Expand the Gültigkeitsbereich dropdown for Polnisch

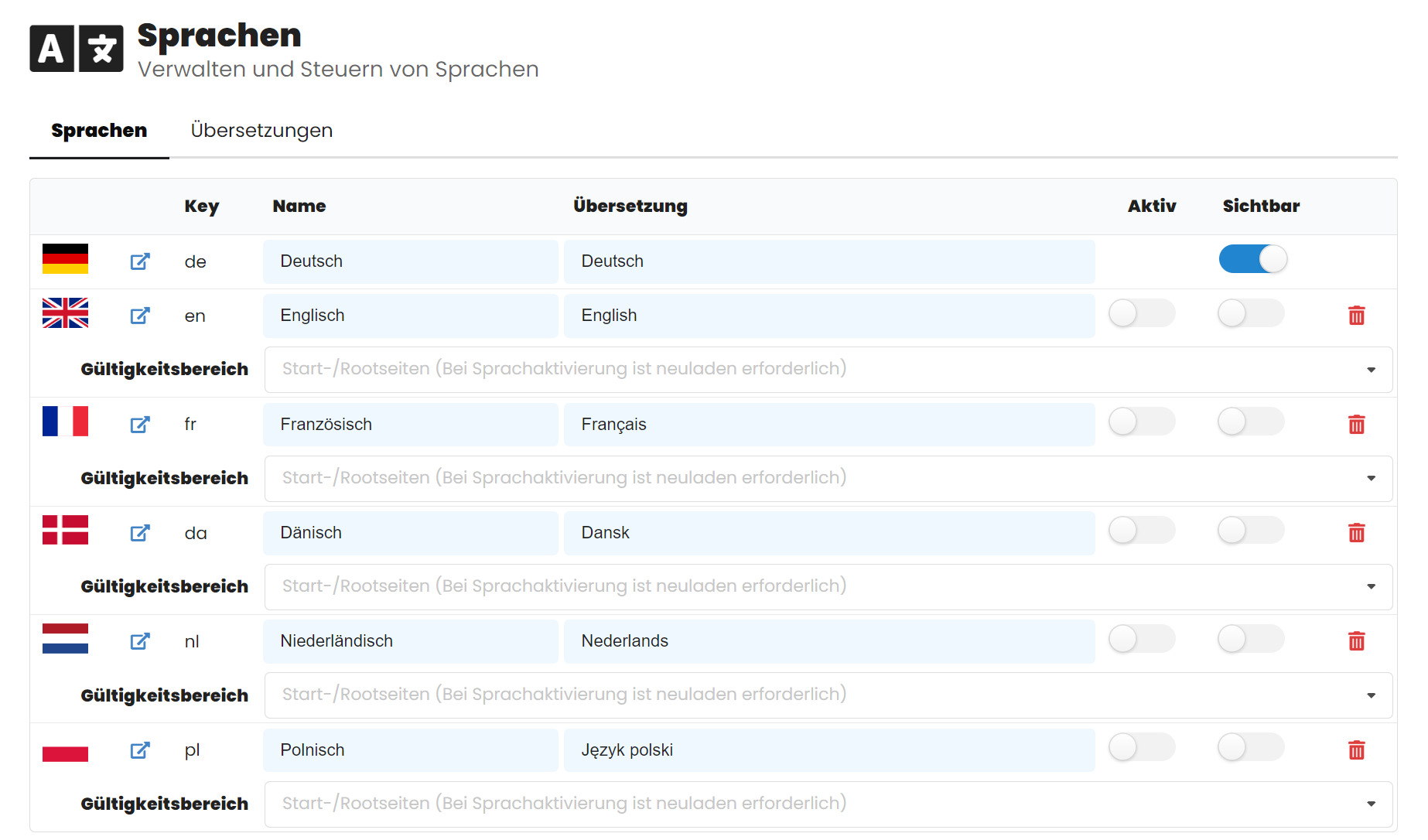tap(828, 804)
